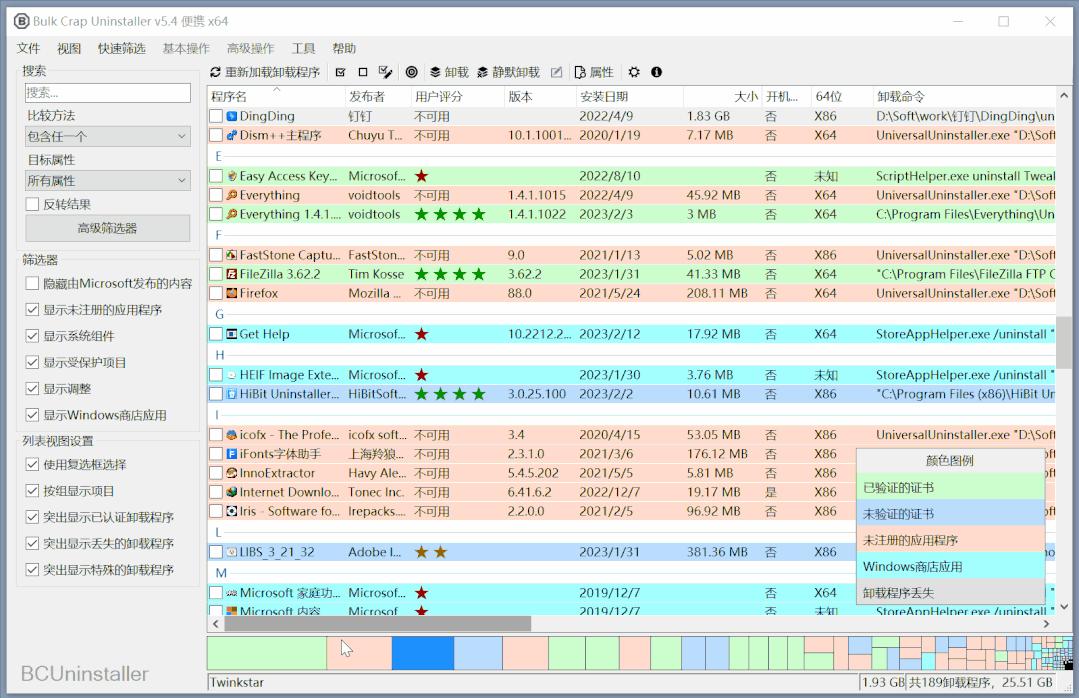Click the 高级筛选器 button

tap(107, 228)
